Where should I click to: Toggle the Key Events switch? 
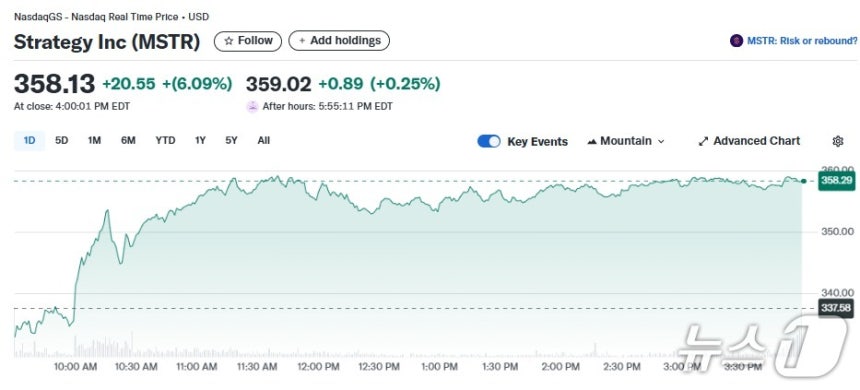tap(489, 142)
